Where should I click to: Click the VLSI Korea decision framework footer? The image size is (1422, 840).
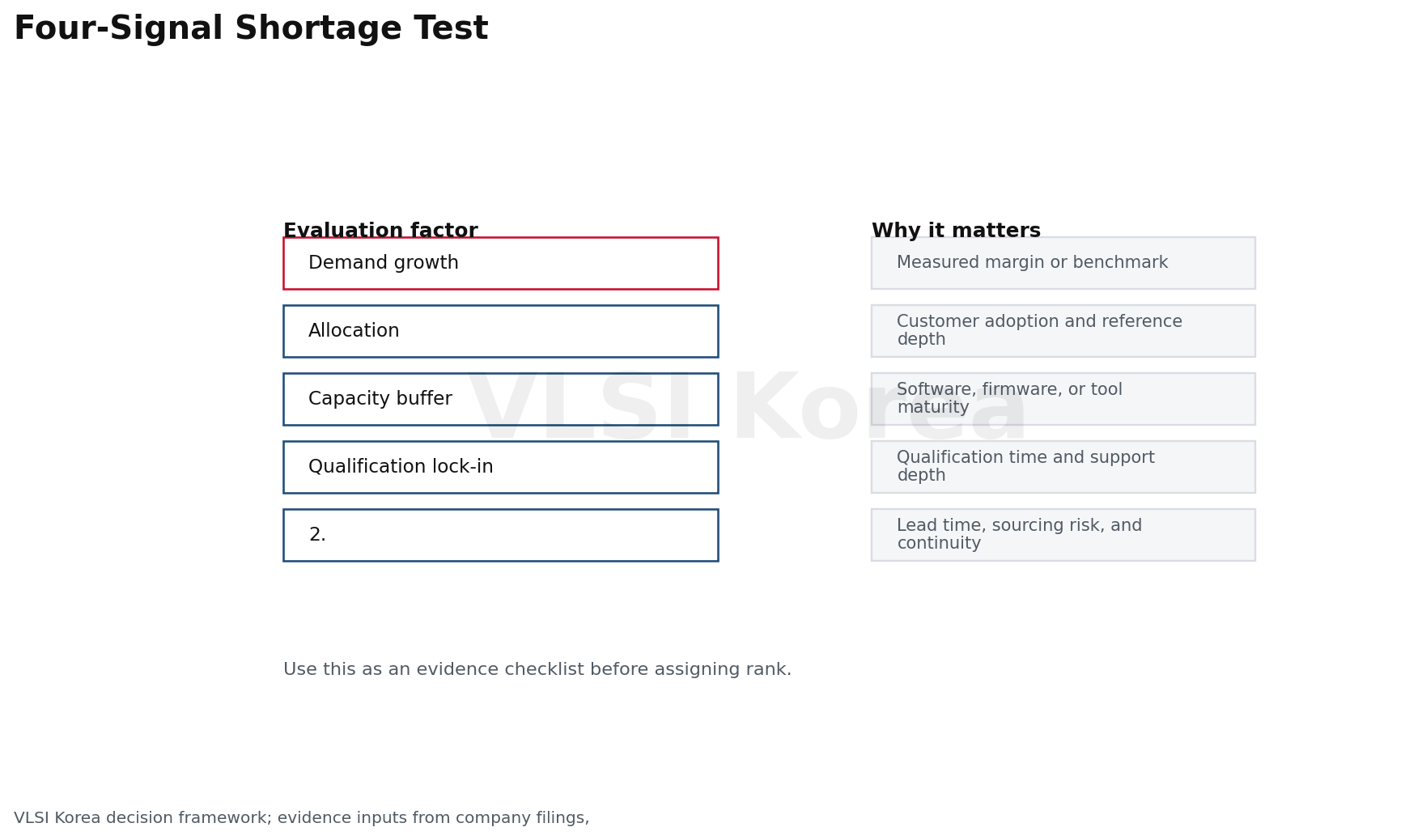click(301, 818)
